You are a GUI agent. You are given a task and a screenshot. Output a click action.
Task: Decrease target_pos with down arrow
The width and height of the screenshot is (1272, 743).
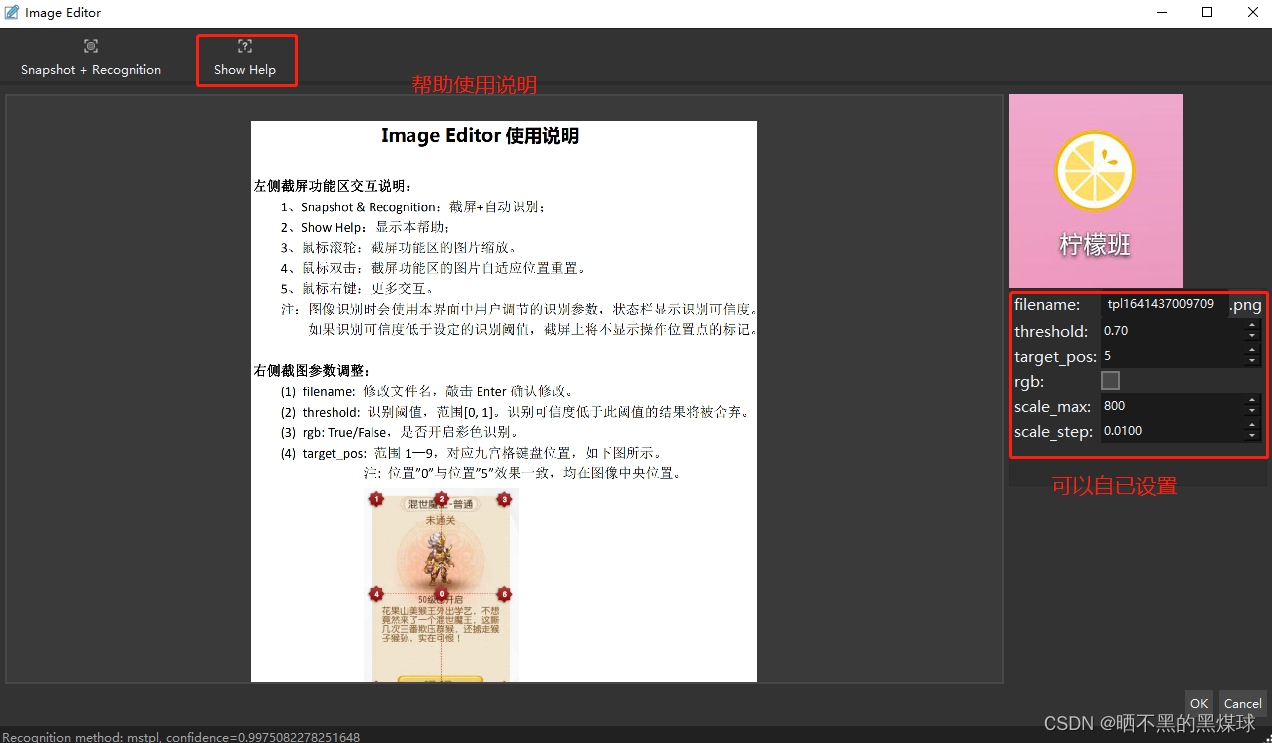pos(1252,361)
